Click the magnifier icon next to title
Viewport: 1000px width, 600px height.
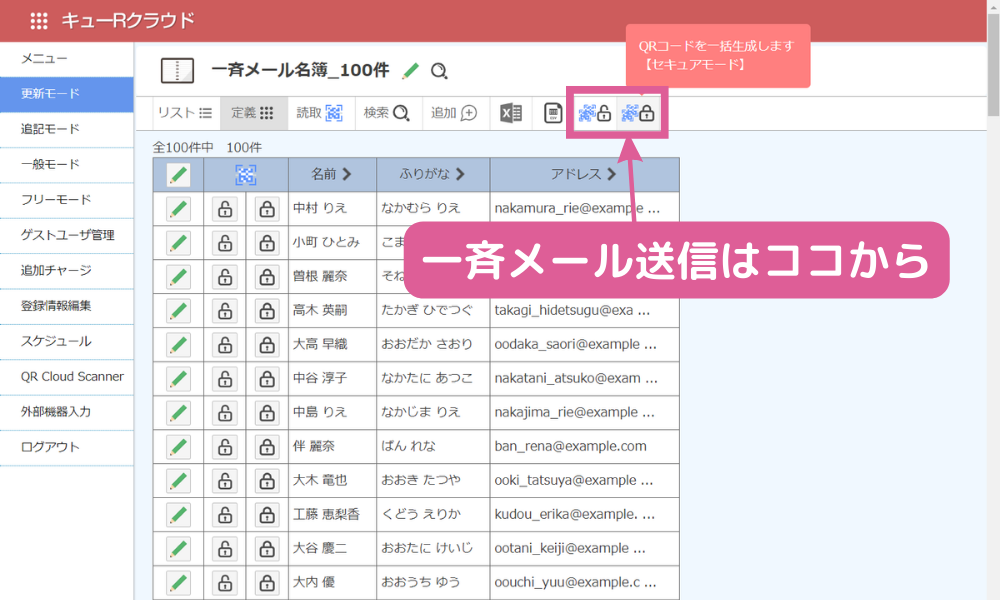[439, 71]
